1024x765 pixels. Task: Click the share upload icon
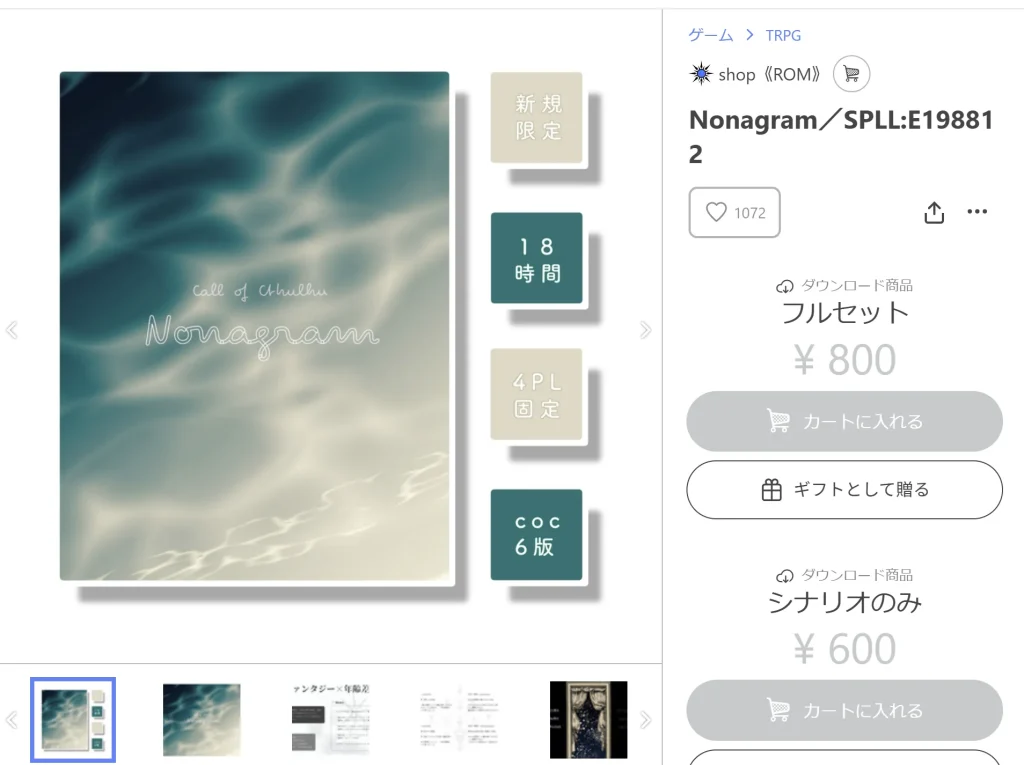click(x=934, y=212)
